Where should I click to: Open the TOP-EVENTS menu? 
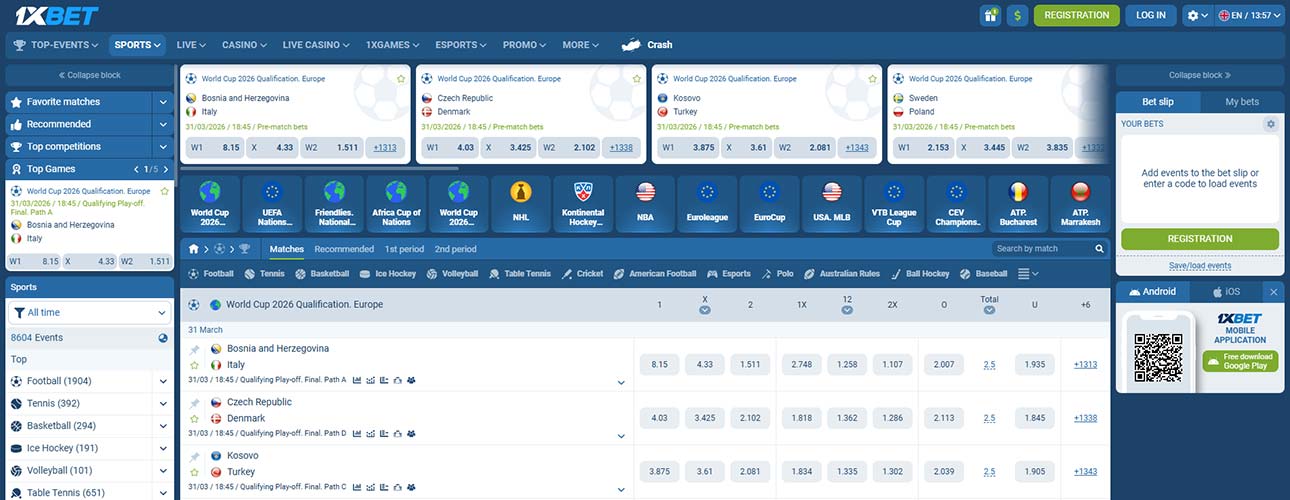point(57,45)
